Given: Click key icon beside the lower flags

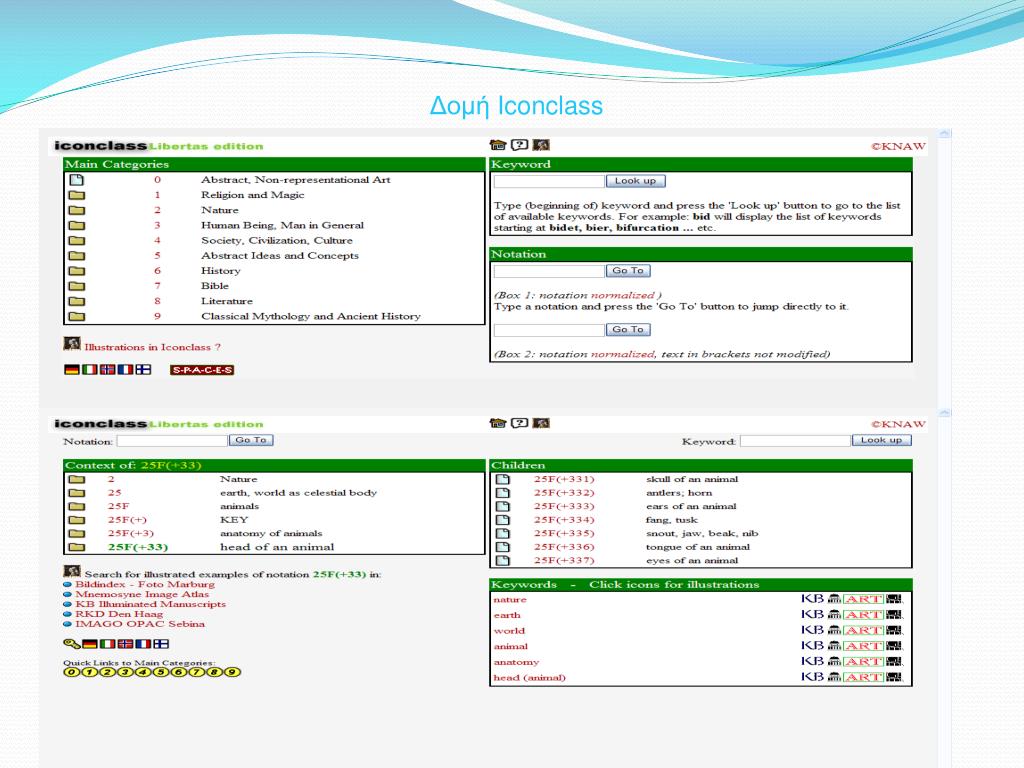Looking at the screenshot, I should (71, 644).
